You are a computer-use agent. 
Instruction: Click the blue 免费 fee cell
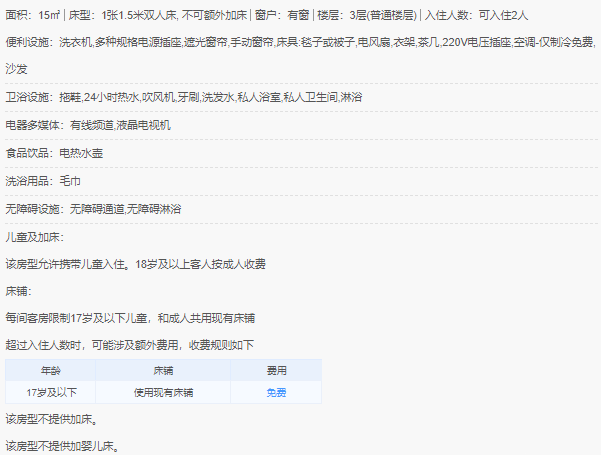point(276,393)
